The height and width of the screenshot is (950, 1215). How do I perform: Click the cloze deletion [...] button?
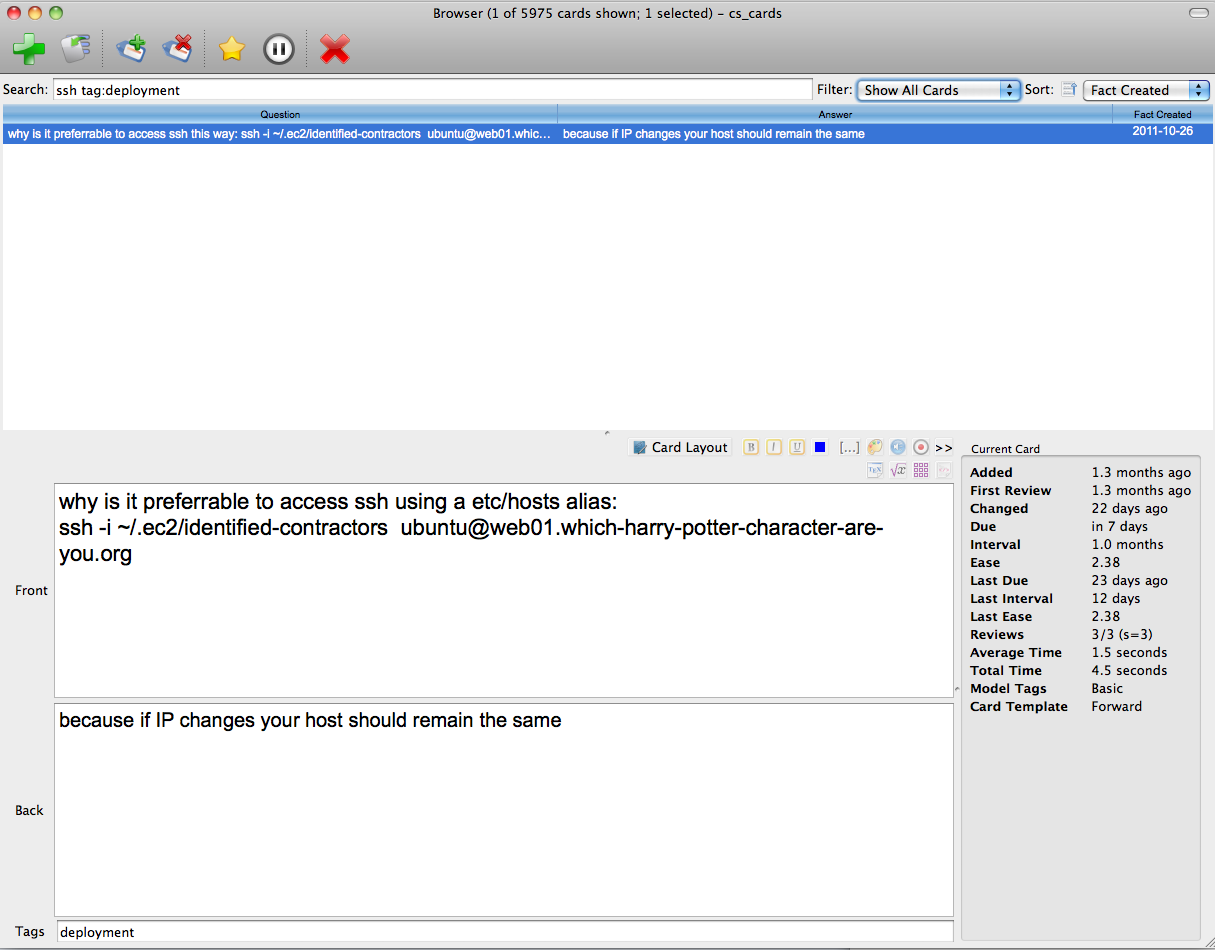pos(849,447)
